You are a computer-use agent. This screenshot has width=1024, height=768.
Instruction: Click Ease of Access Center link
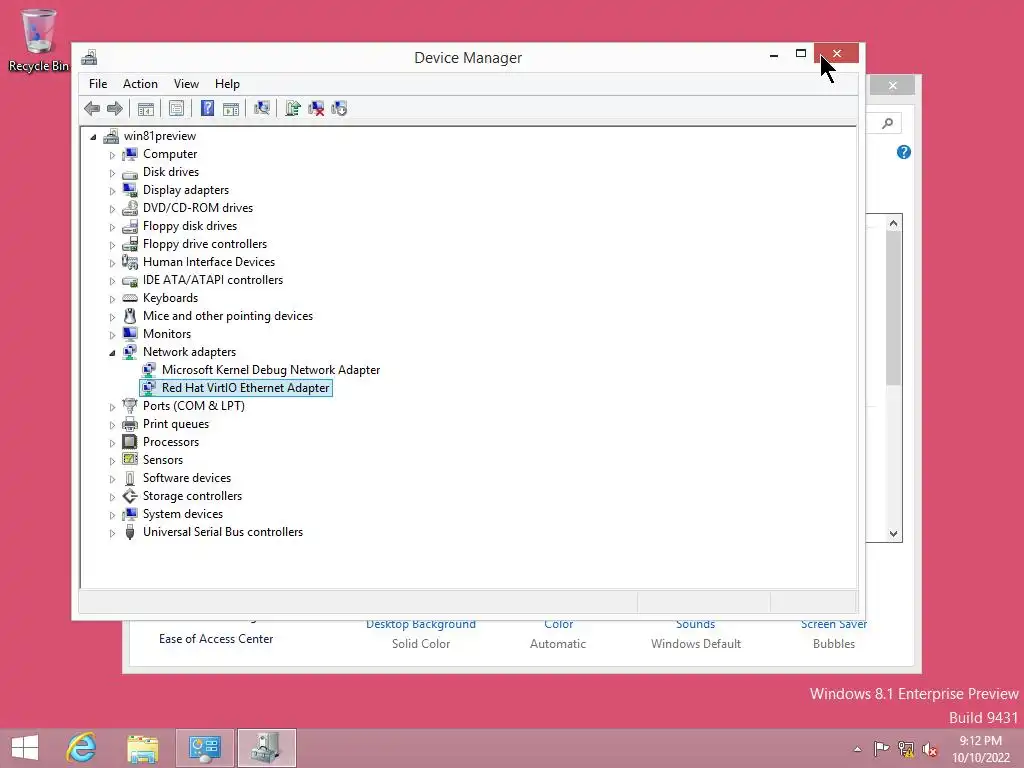click(x=216, y=639)
